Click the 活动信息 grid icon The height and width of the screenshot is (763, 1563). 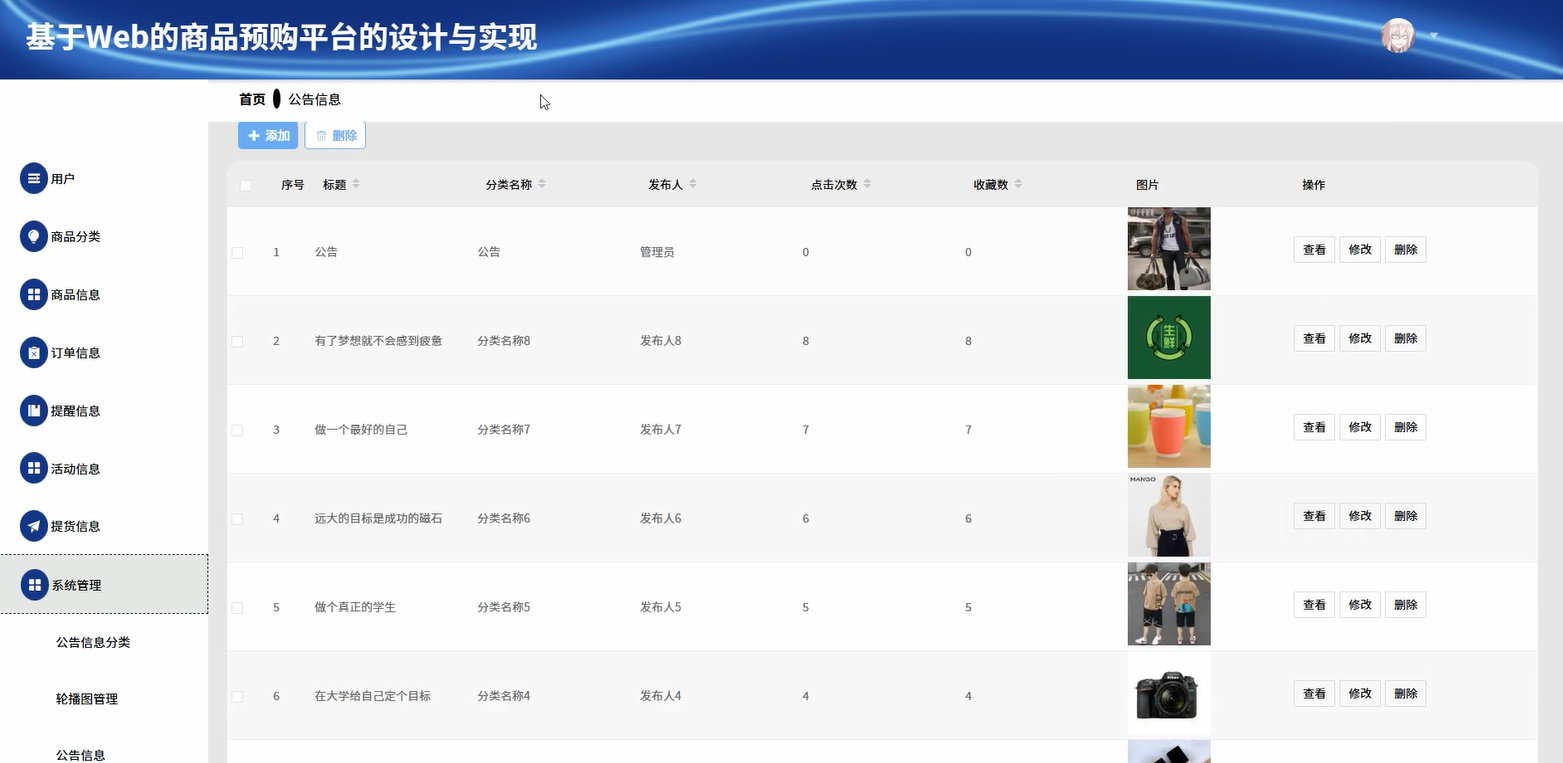coord(34,469)
